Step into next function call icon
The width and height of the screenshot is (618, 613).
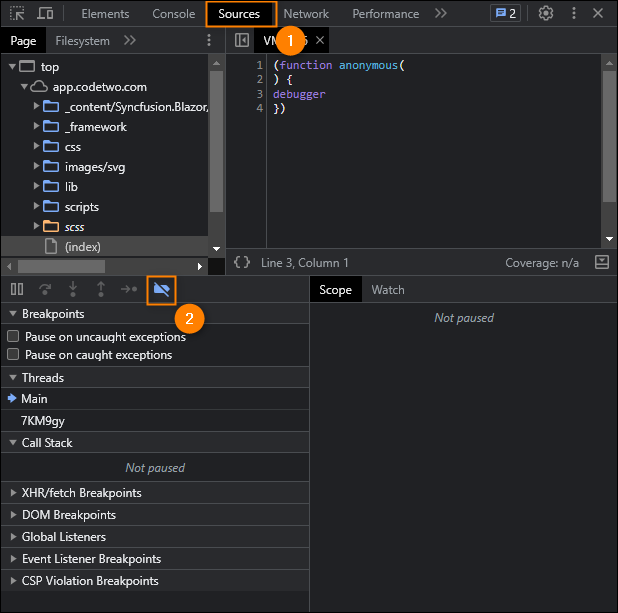pos(73,289)
